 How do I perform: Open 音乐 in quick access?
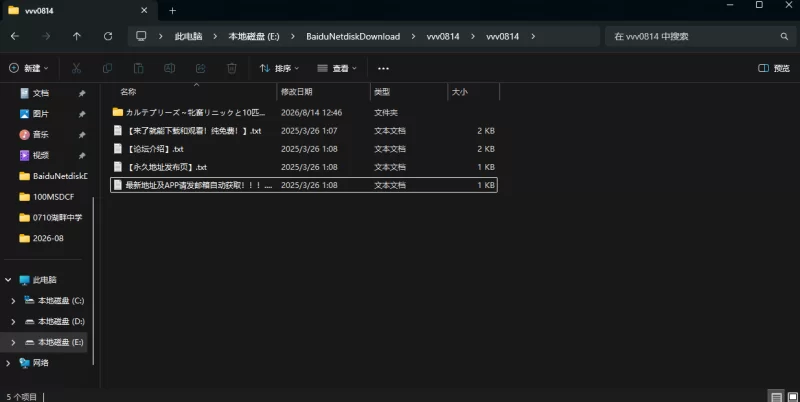(x=41, y=134)
